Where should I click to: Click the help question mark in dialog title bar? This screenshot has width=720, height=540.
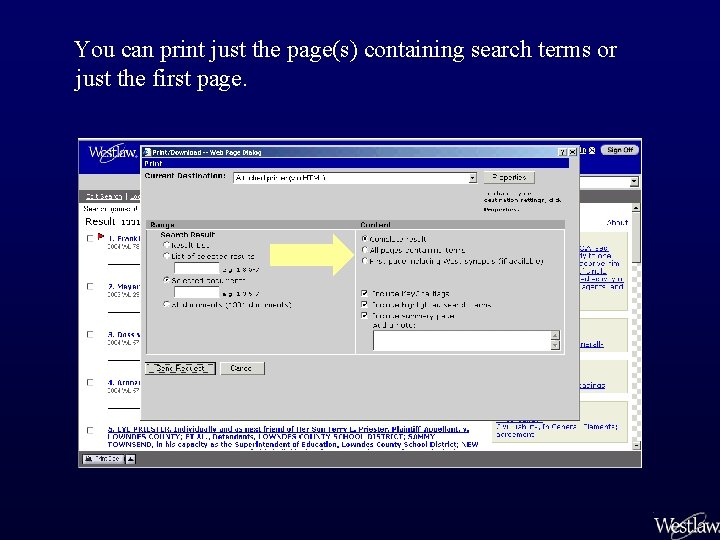562,152
